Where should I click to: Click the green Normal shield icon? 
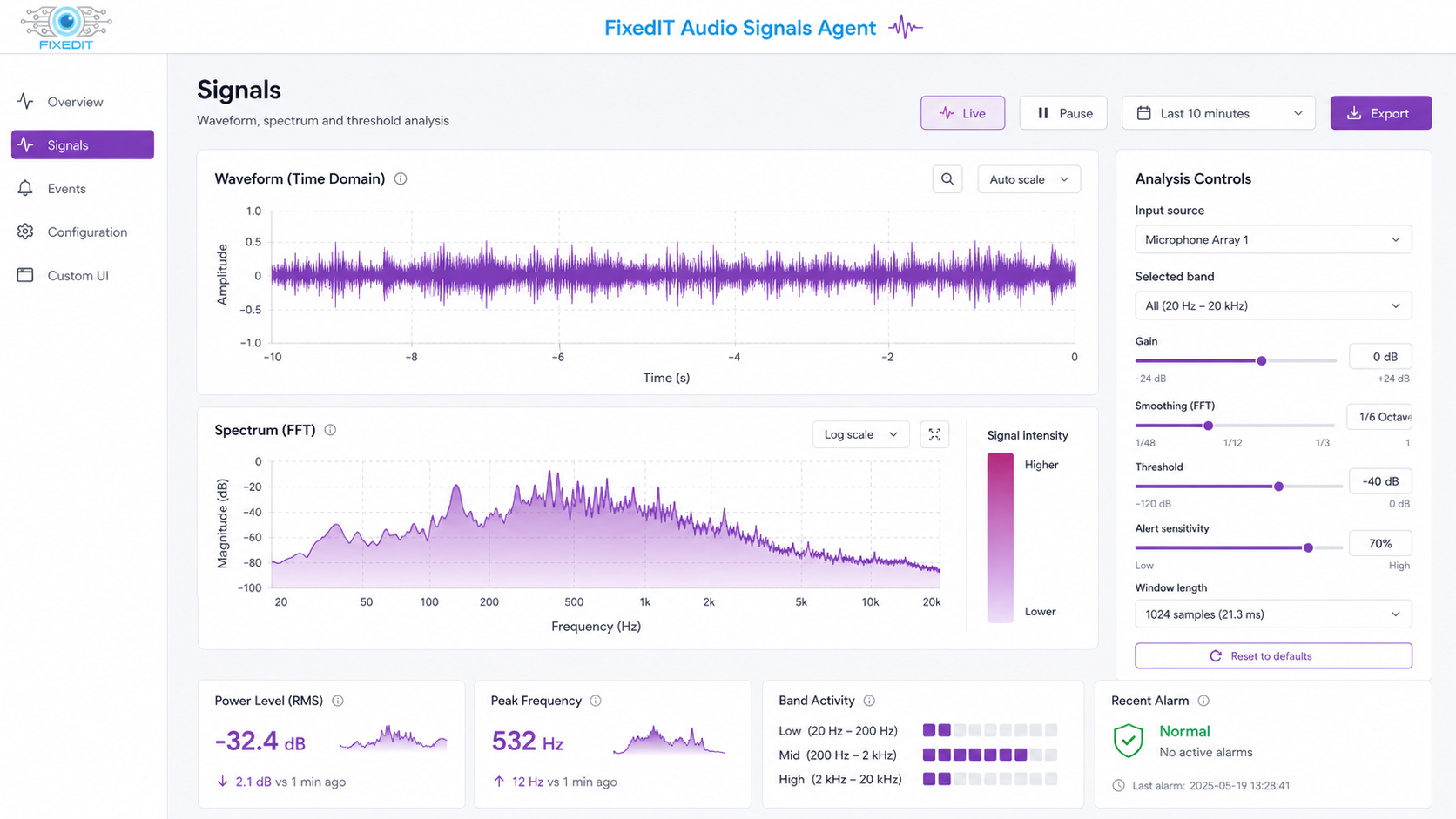point(1129,741)
